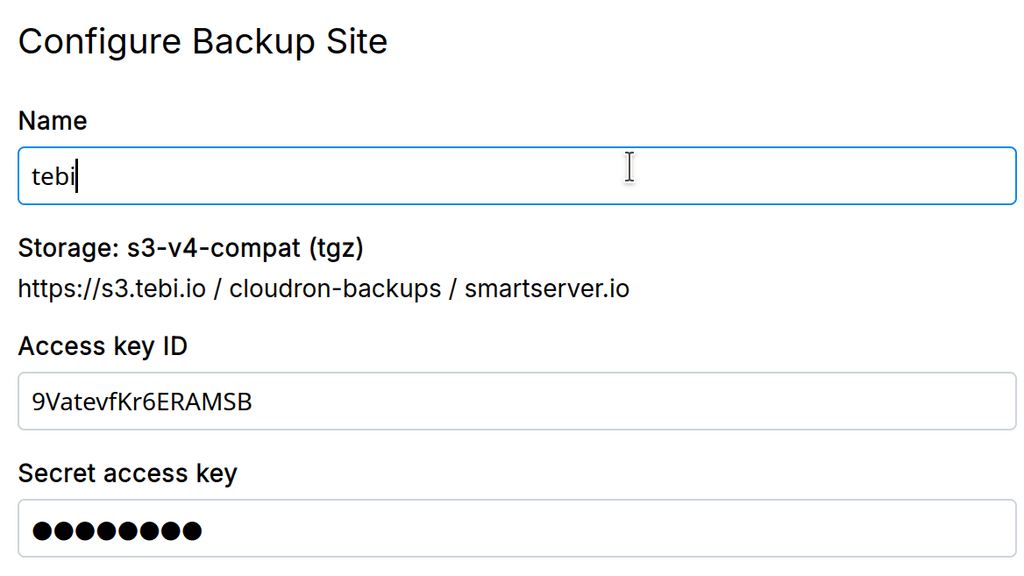
Task: Click the 'Secret access key' label
Action: 127,473
